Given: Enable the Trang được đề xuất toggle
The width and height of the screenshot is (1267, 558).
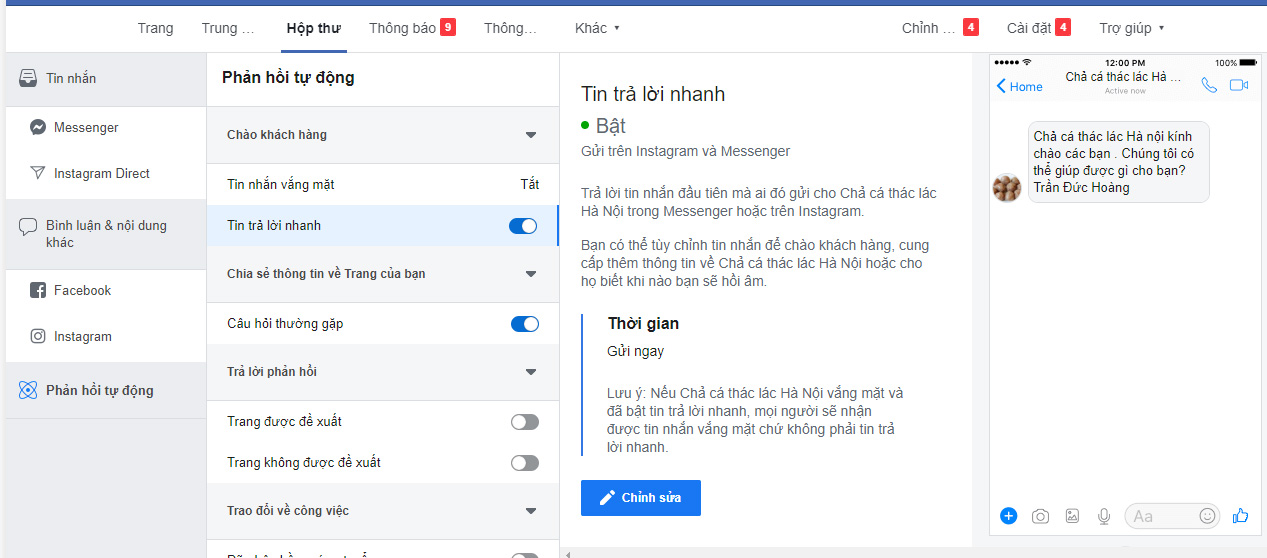Looking at the screenshot, I should 525,422.
